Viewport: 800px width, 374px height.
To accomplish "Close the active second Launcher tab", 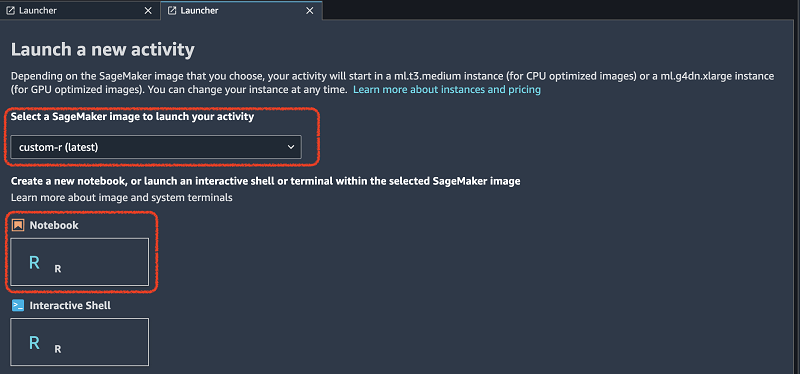I will 309,10.
